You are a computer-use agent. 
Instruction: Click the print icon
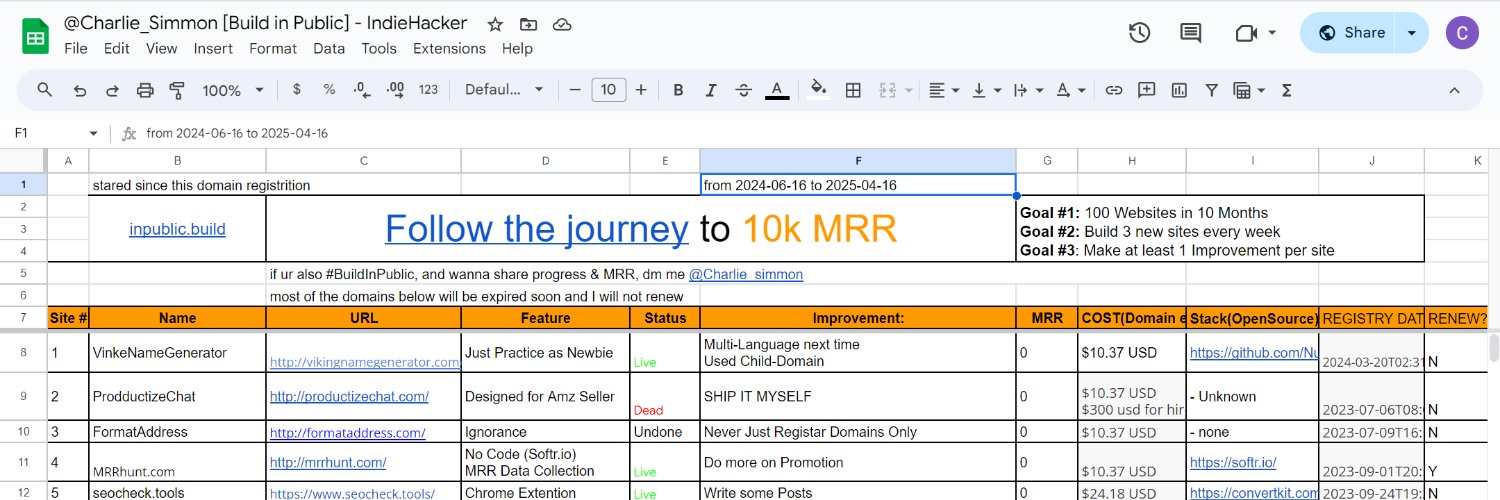(x=145, y=90)
